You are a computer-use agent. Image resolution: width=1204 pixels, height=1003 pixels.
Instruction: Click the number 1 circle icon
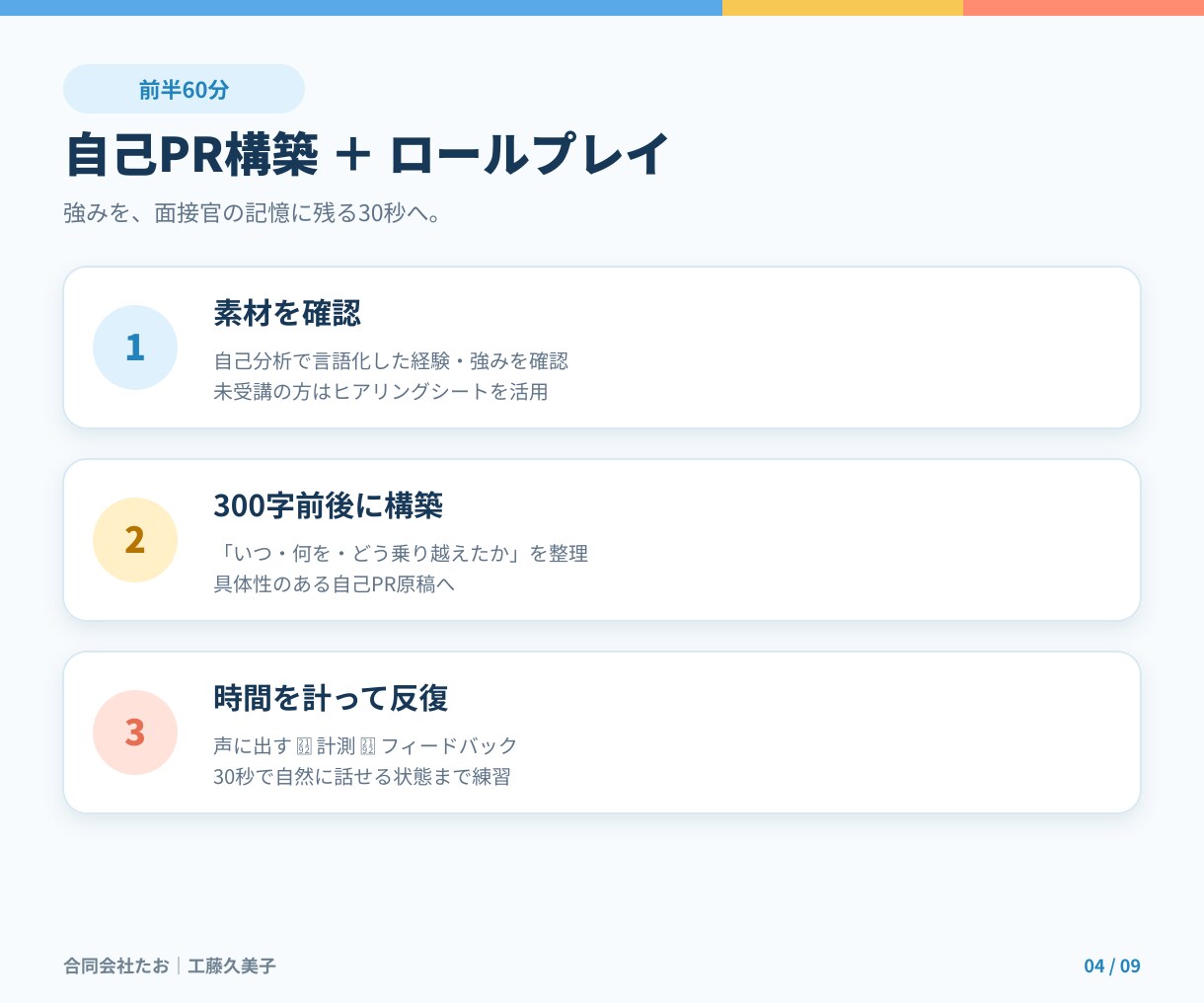pyautogui.click(x=135, y=347)
